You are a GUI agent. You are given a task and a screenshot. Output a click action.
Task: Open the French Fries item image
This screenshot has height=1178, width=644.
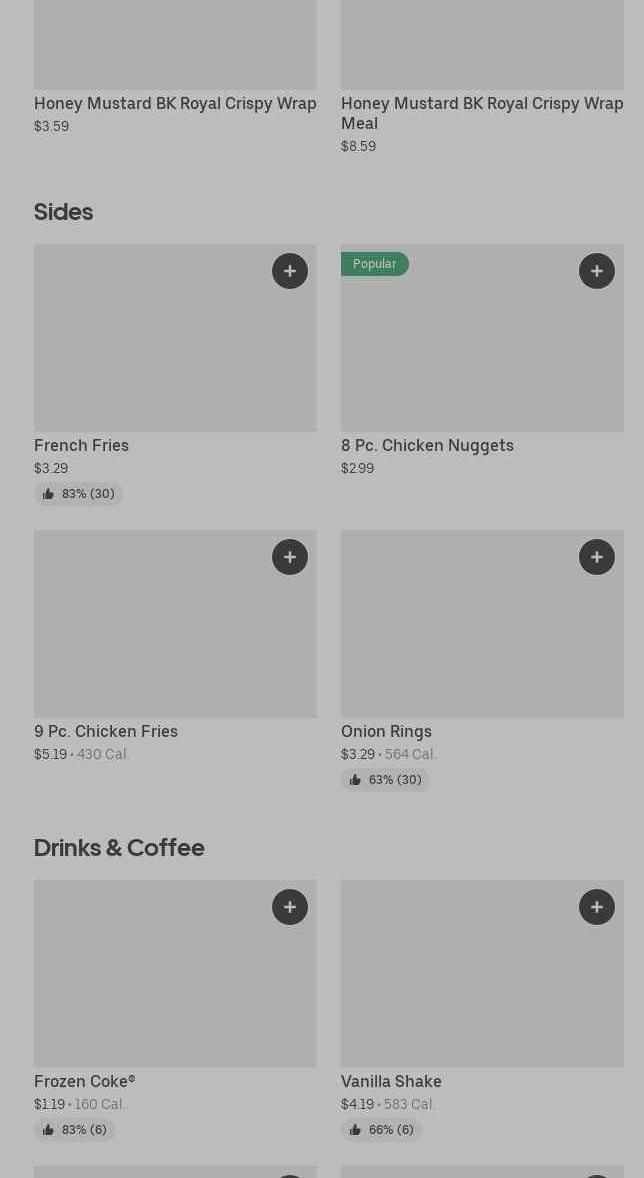[x=150, y=350]
